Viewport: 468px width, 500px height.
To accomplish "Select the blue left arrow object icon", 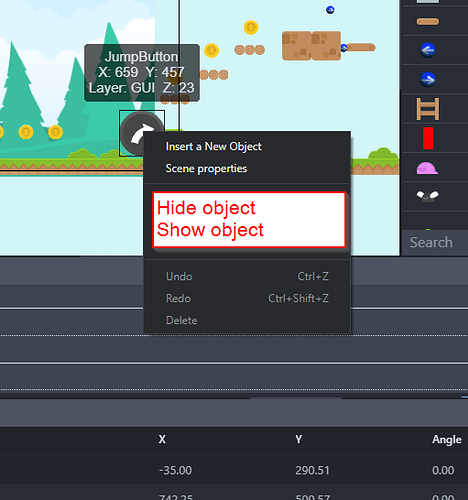I will point(428,50).
